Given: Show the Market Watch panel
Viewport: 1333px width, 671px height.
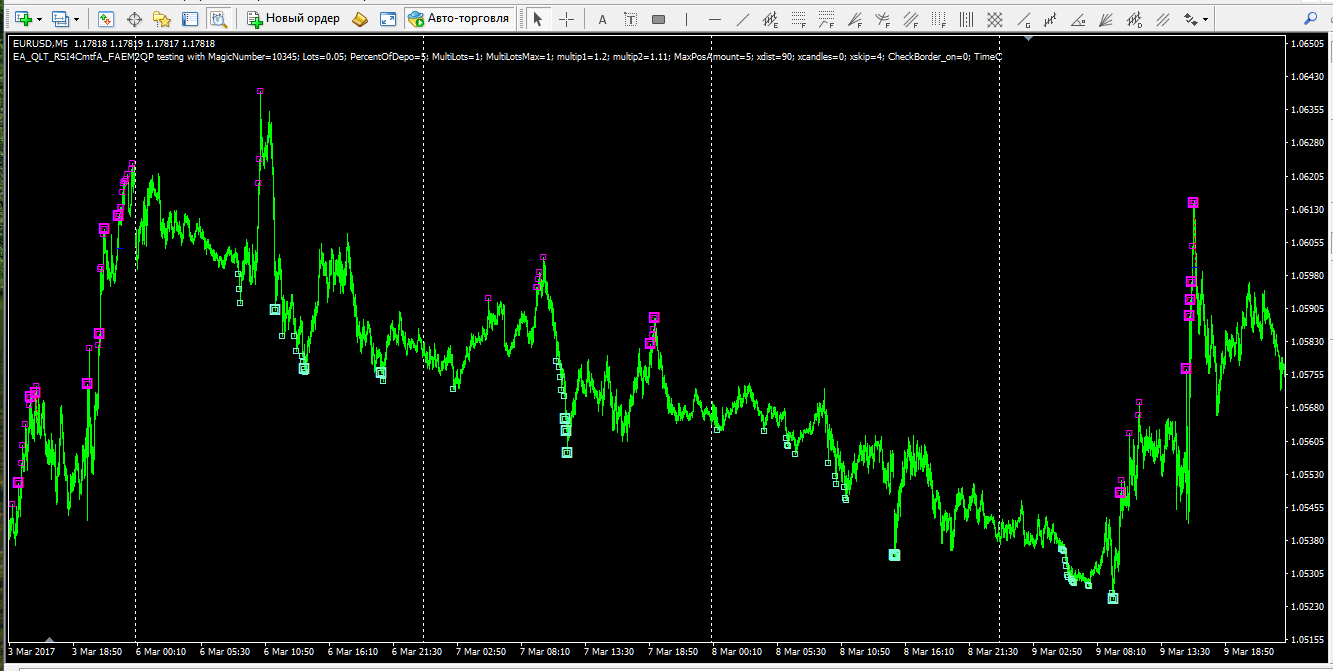Looking at the screenshot, I should pos(106,18).
